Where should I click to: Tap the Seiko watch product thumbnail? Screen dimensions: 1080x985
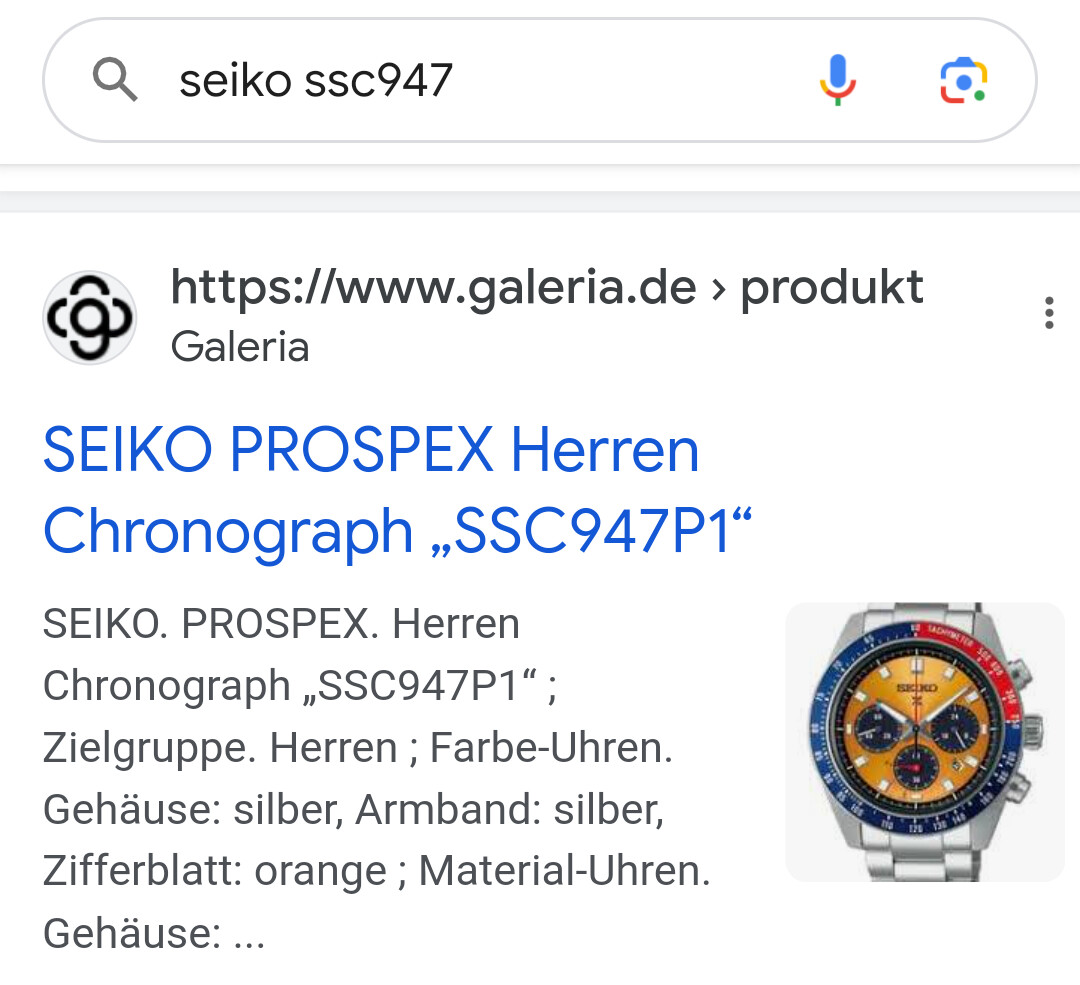[924, 742]
